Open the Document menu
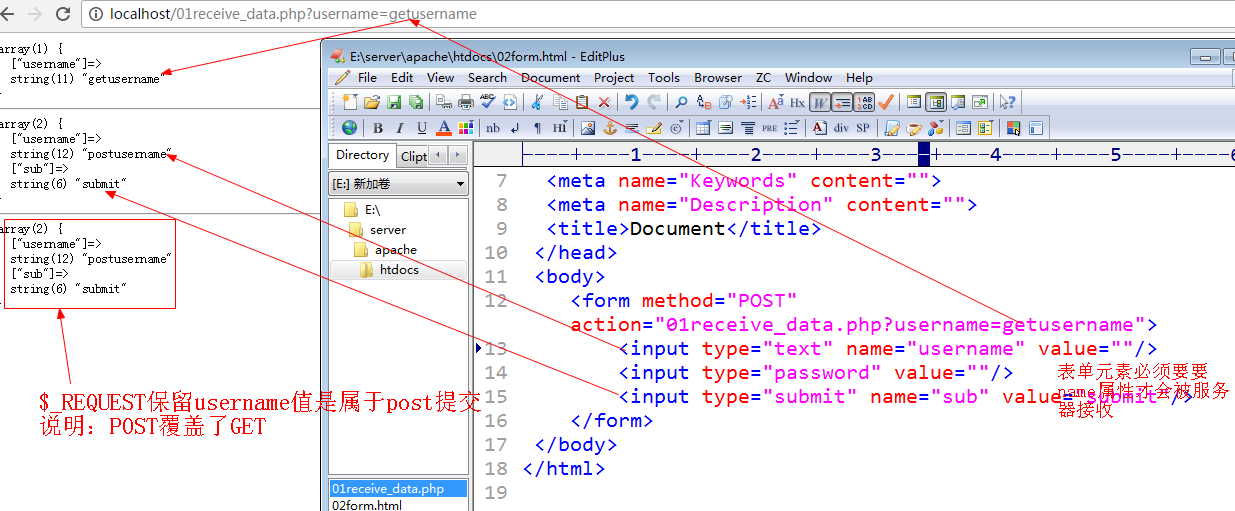 coord(550,77)
